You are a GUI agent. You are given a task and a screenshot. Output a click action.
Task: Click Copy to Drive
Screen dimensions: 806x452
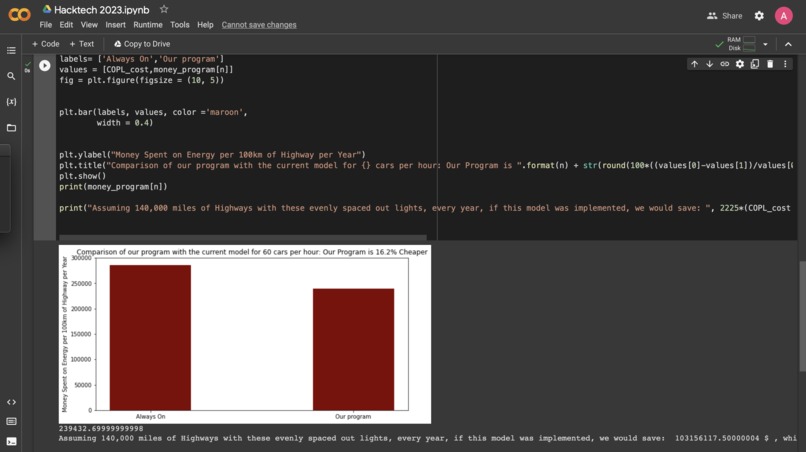point(142,44)
